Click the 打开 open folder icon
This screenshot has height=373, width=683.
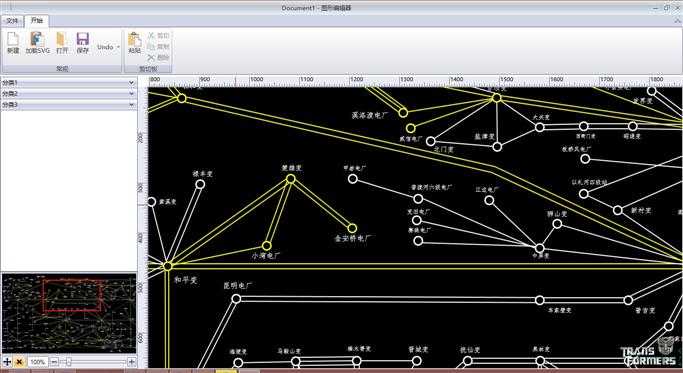62,40
